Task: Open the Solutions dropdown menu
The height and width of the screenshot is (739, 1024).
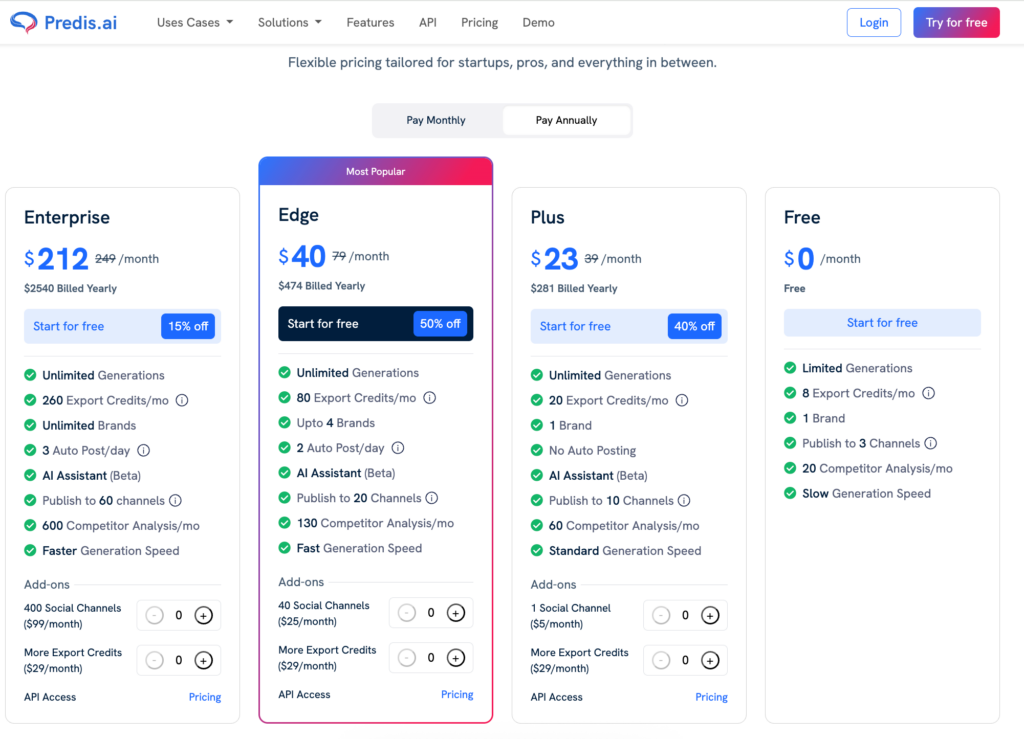Action: pyautogui.click(x=289, y=22)
